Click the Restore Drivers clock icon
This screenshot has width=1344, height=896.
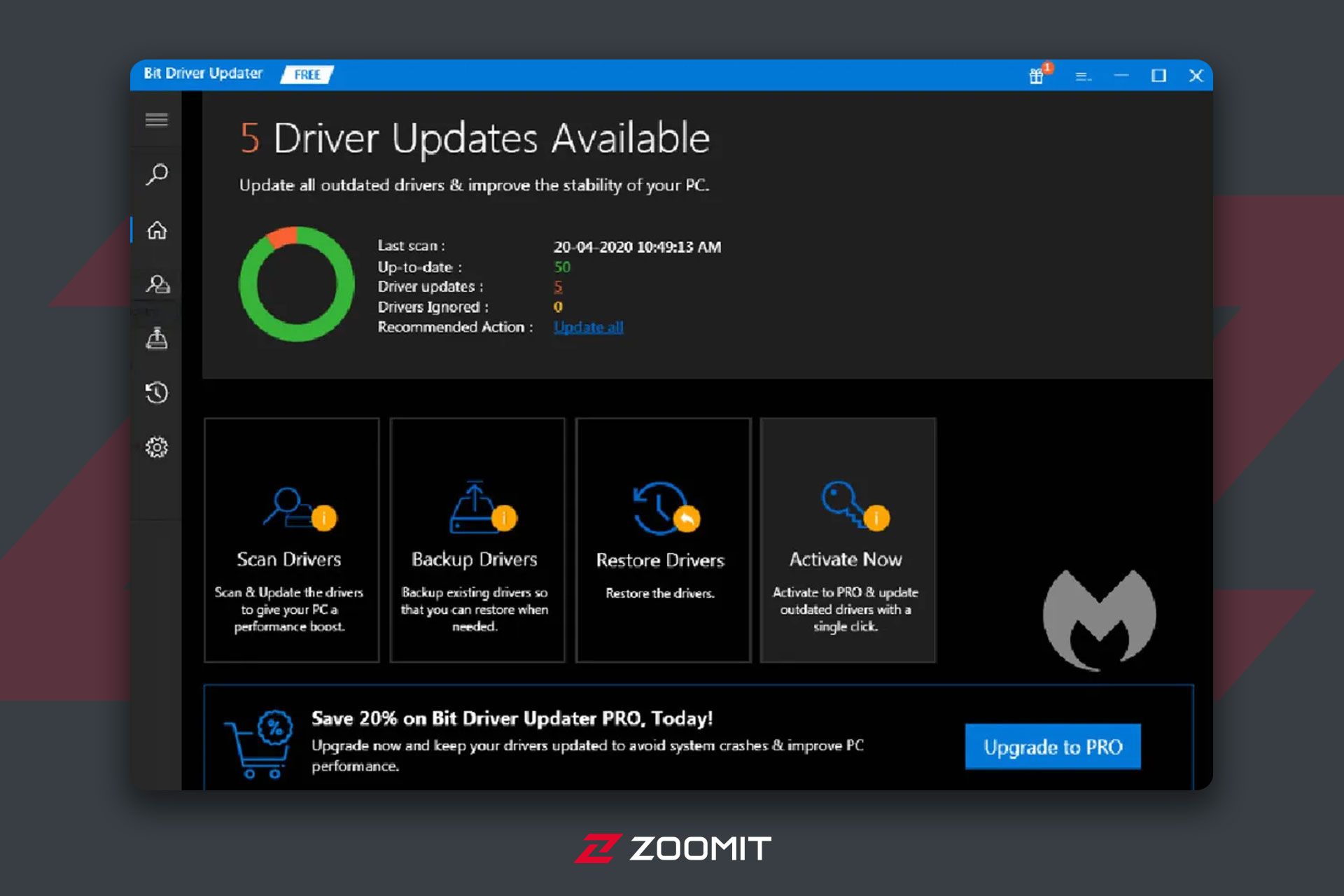[x=665, y=508]
